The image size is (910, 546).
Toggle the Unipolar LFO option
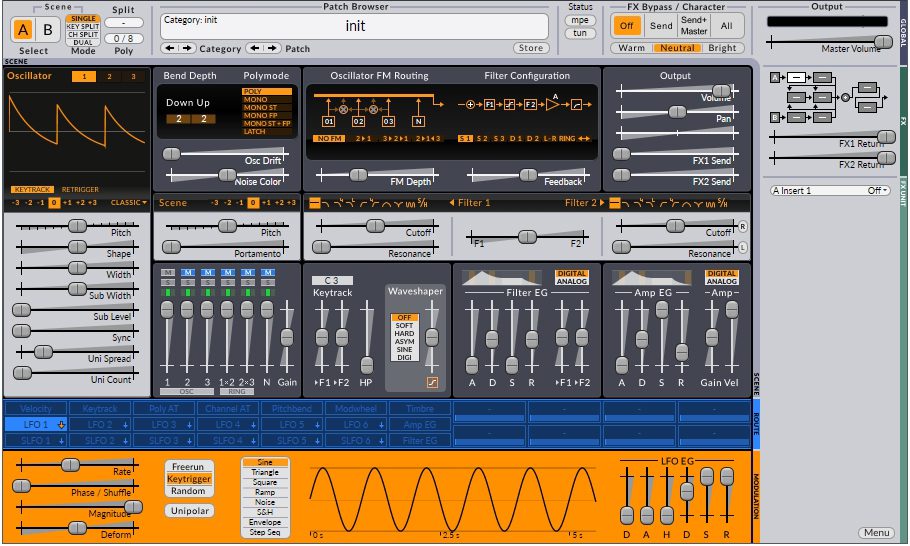[189, 510]
